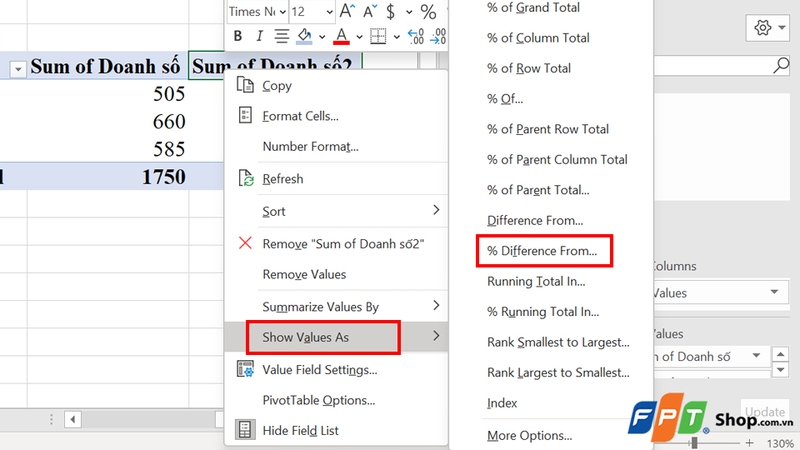The height and width of the screenshot is (450, 800).
Task: Apply accounting dollar format
Action: 391,11
